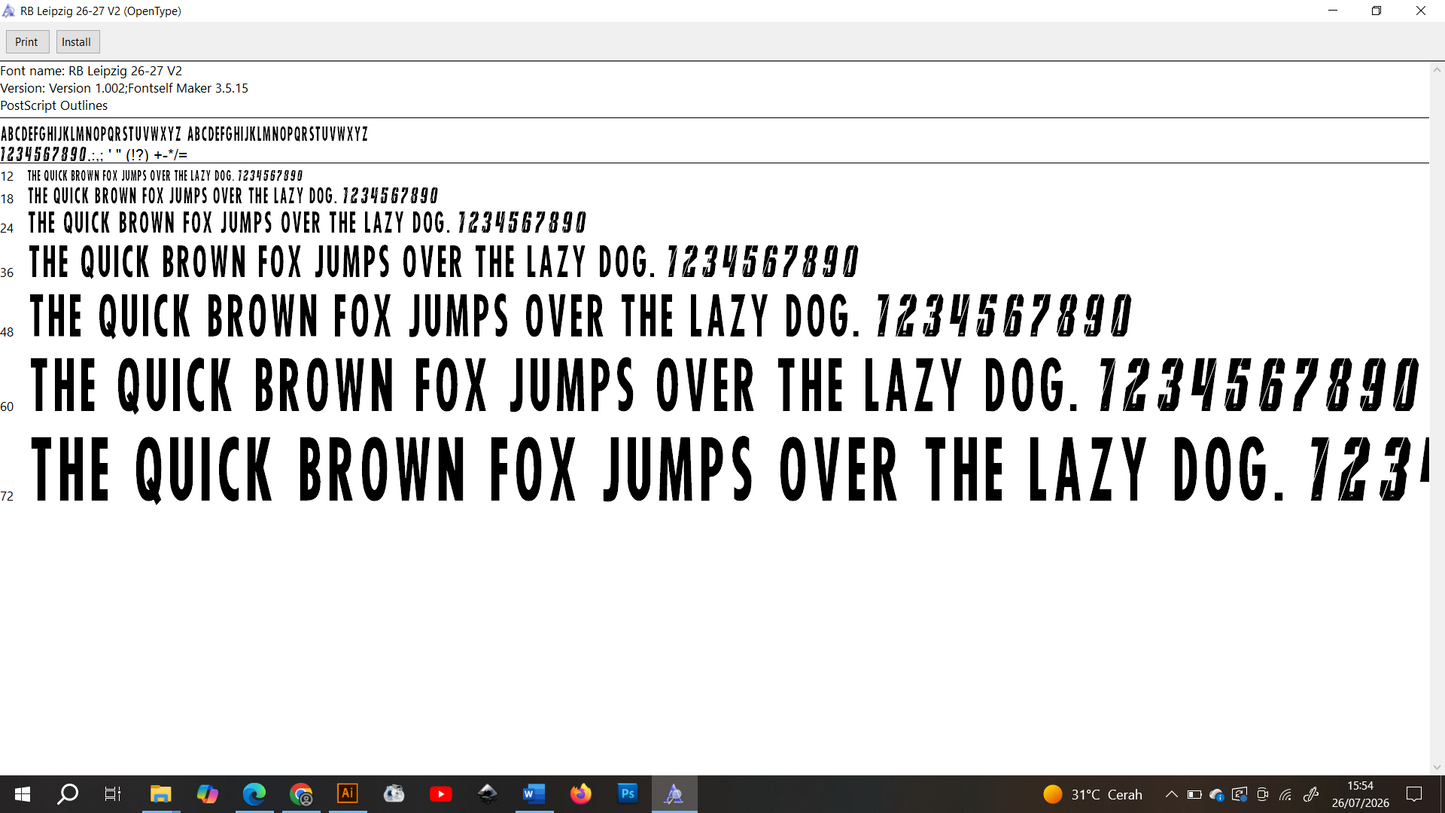Screen dimensions: 1445x813
Task: Open Firefox from the taskbar
Action: coord(581,794)
